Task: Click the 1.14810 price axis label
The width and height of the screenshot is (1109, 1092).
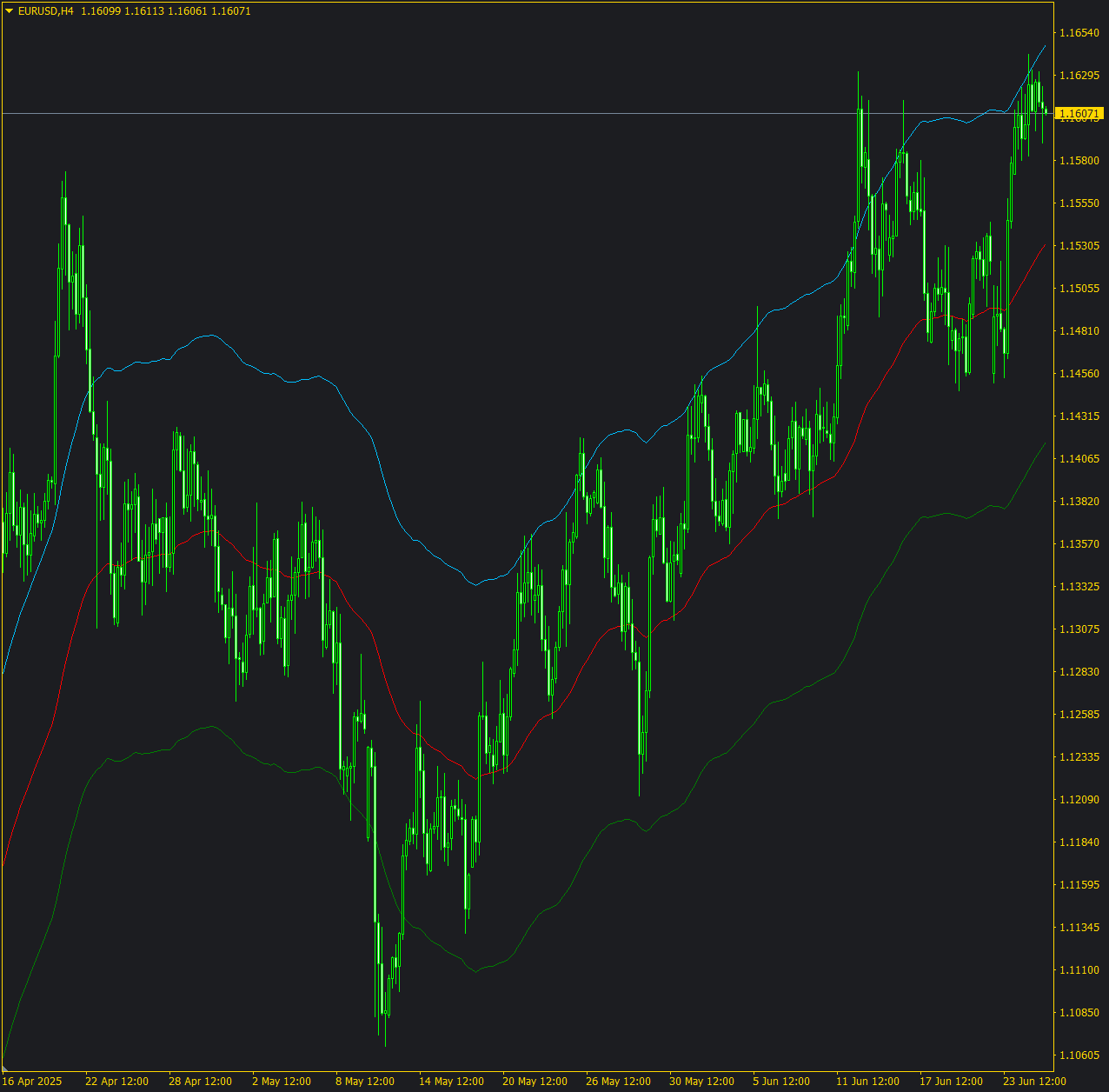Action: [1079, 331]
